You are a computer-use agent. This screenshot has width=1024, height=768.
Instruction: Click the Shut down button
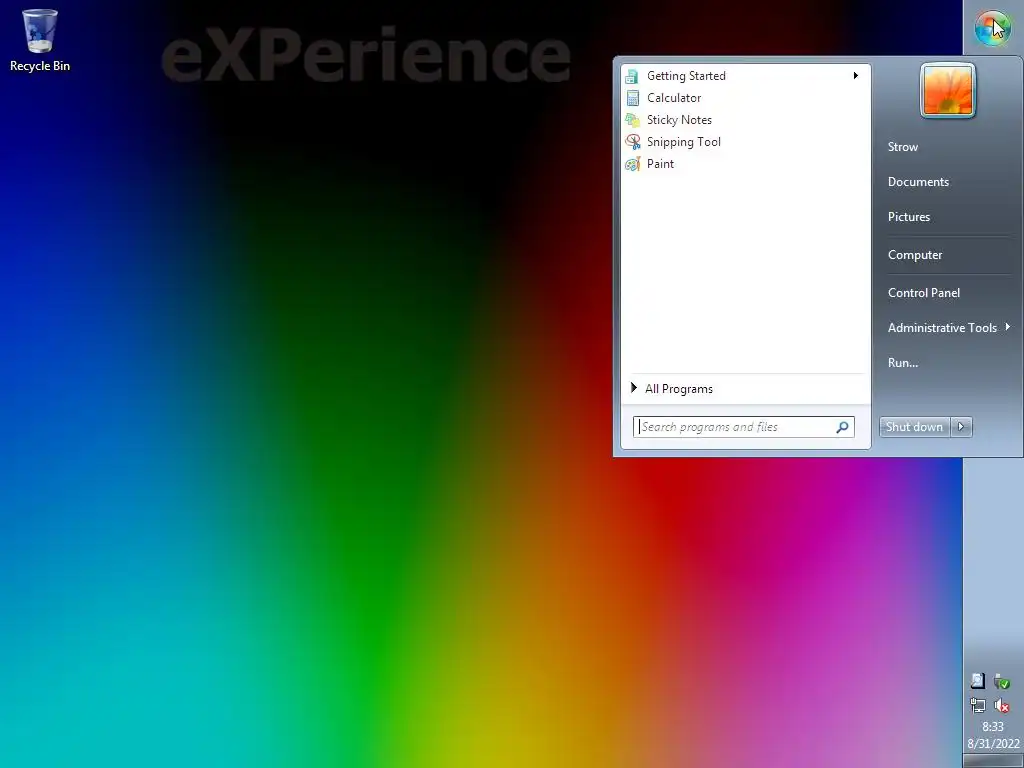point(914,427)
